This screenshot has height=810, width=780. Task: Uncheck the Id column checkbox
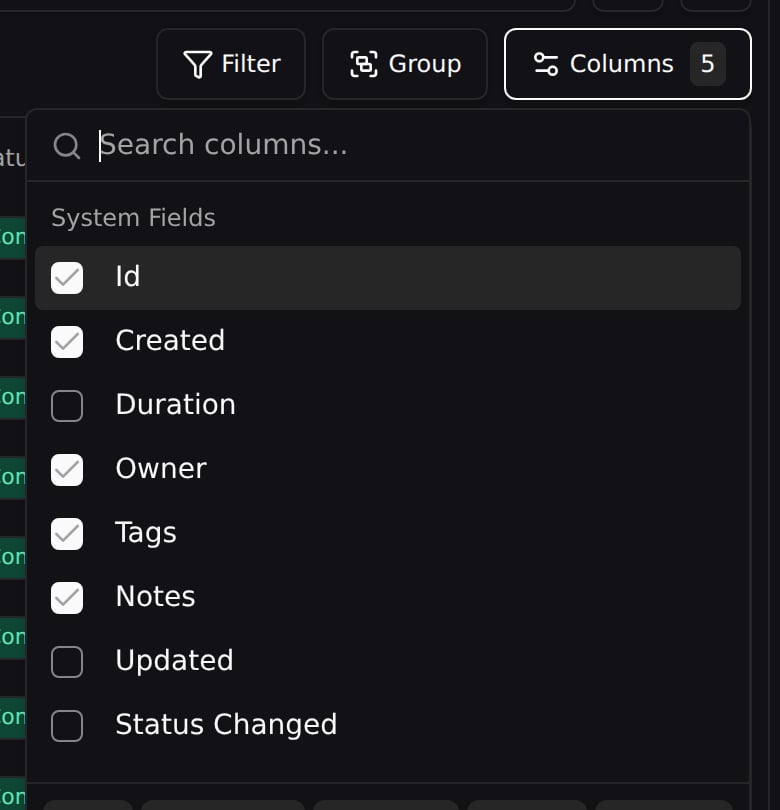(x=67, y=278)
